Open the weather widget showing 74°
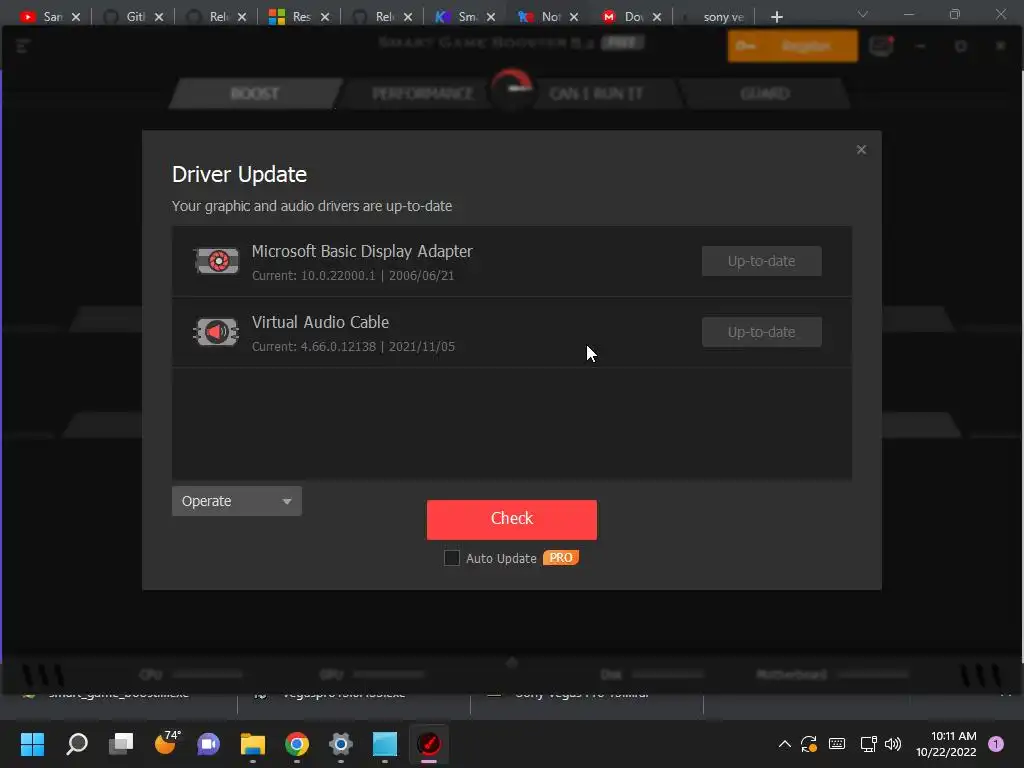Viewport: 1024px width, 768px height. coord(166,743)
